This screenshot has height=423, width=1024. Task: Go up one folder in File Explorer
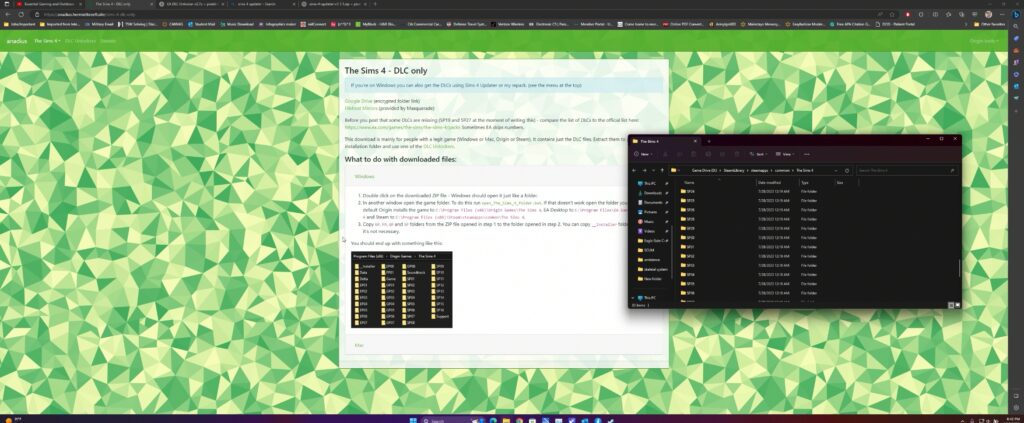coord(662,170)
